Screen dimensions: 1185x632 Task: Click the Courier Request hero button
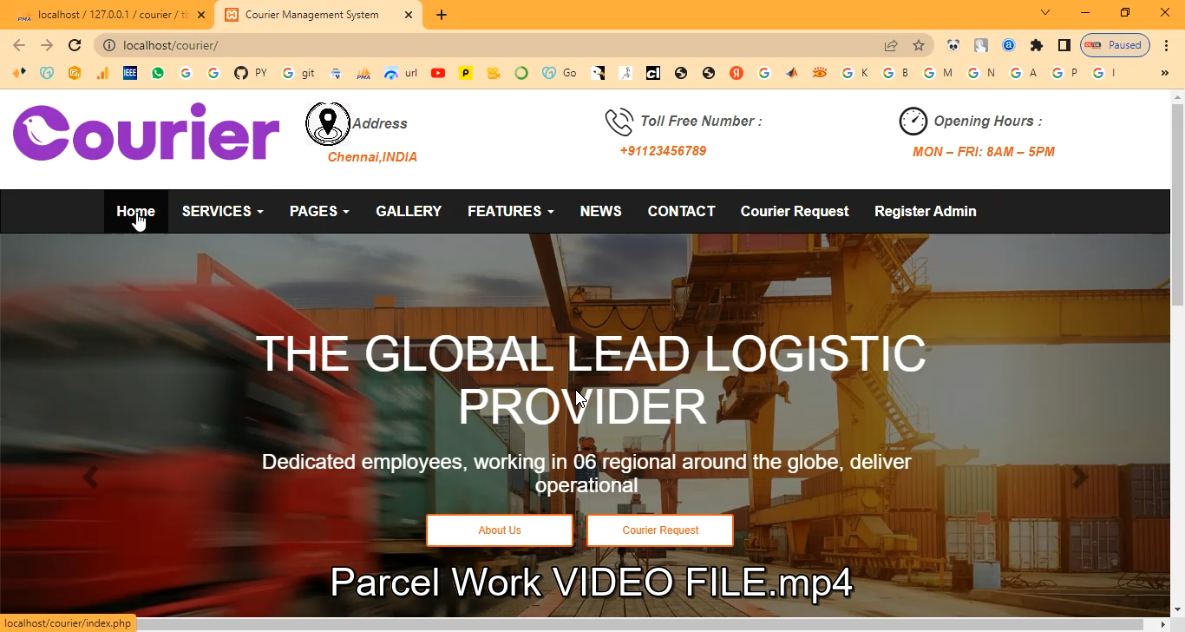pyautogui.click(x=660, y=530)
